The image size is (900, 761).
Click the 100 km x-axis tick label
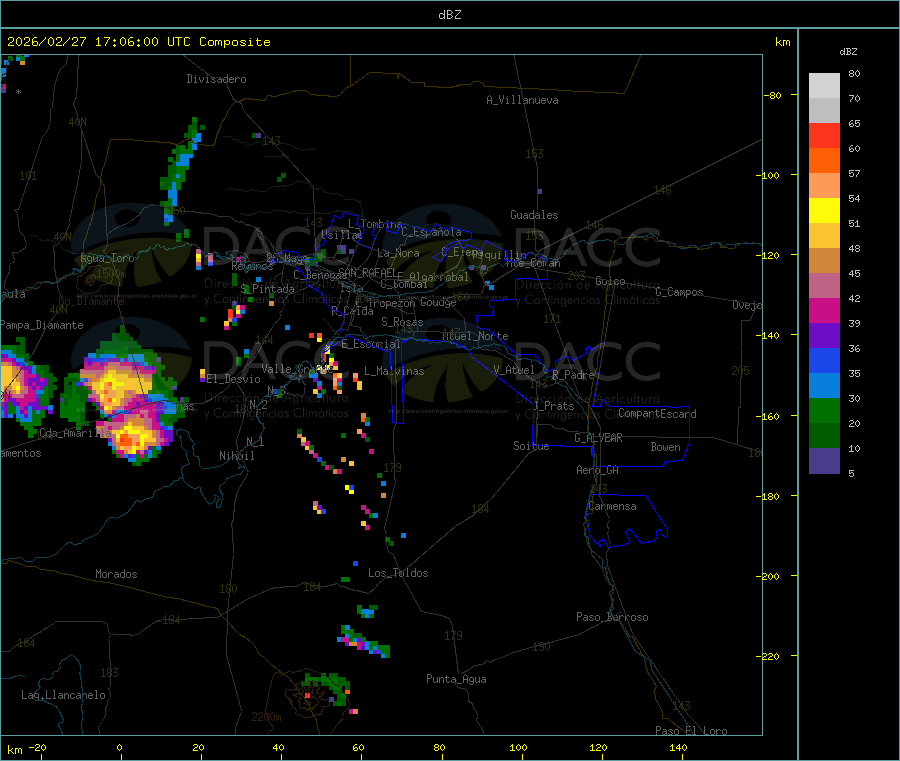tap(518, 748)
